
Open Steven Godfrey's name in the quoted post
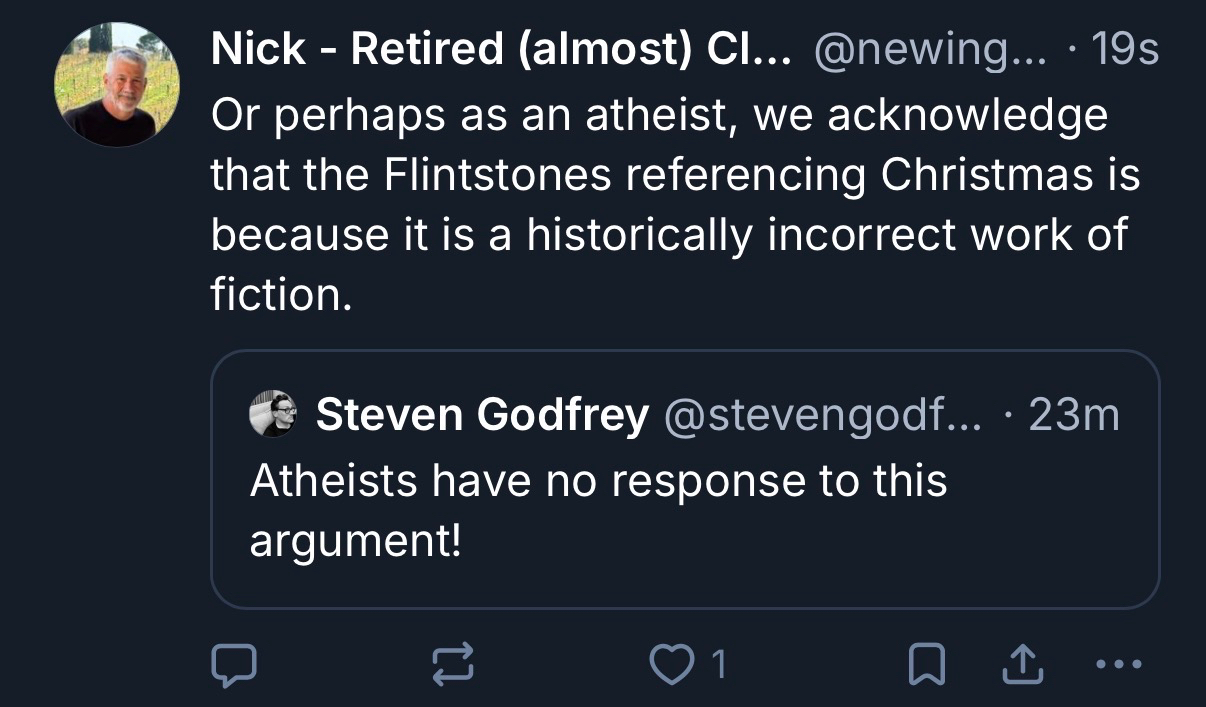482,415
